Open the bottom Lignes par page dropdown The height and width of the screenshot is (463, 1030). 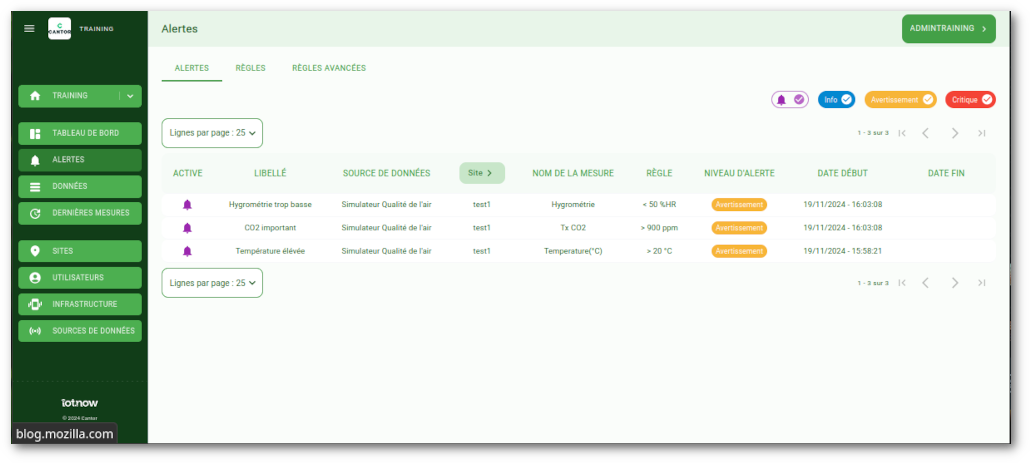pos(212,283)
